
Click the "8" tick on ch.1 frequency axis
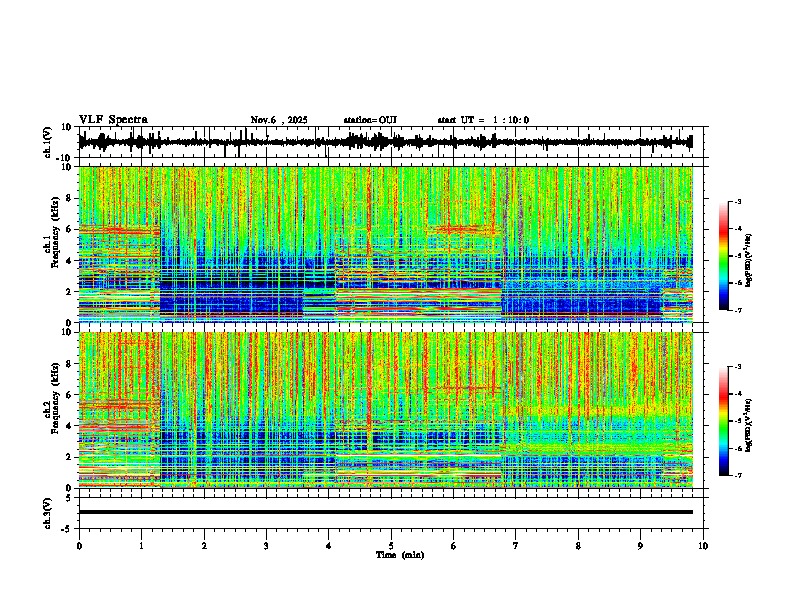(70, 198)
